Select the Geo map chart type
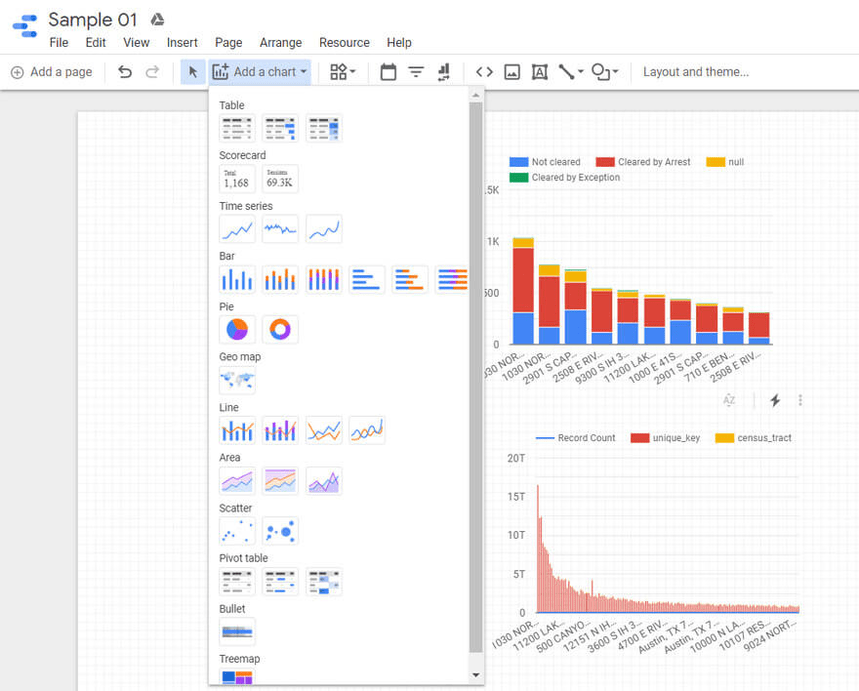This screenshot has width=859, height=691. 238,379
